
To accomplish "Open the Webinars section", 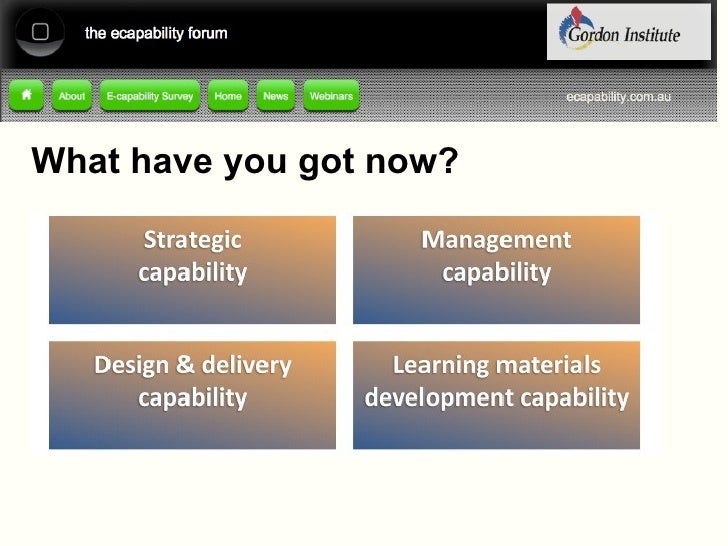I will point(332,96).
